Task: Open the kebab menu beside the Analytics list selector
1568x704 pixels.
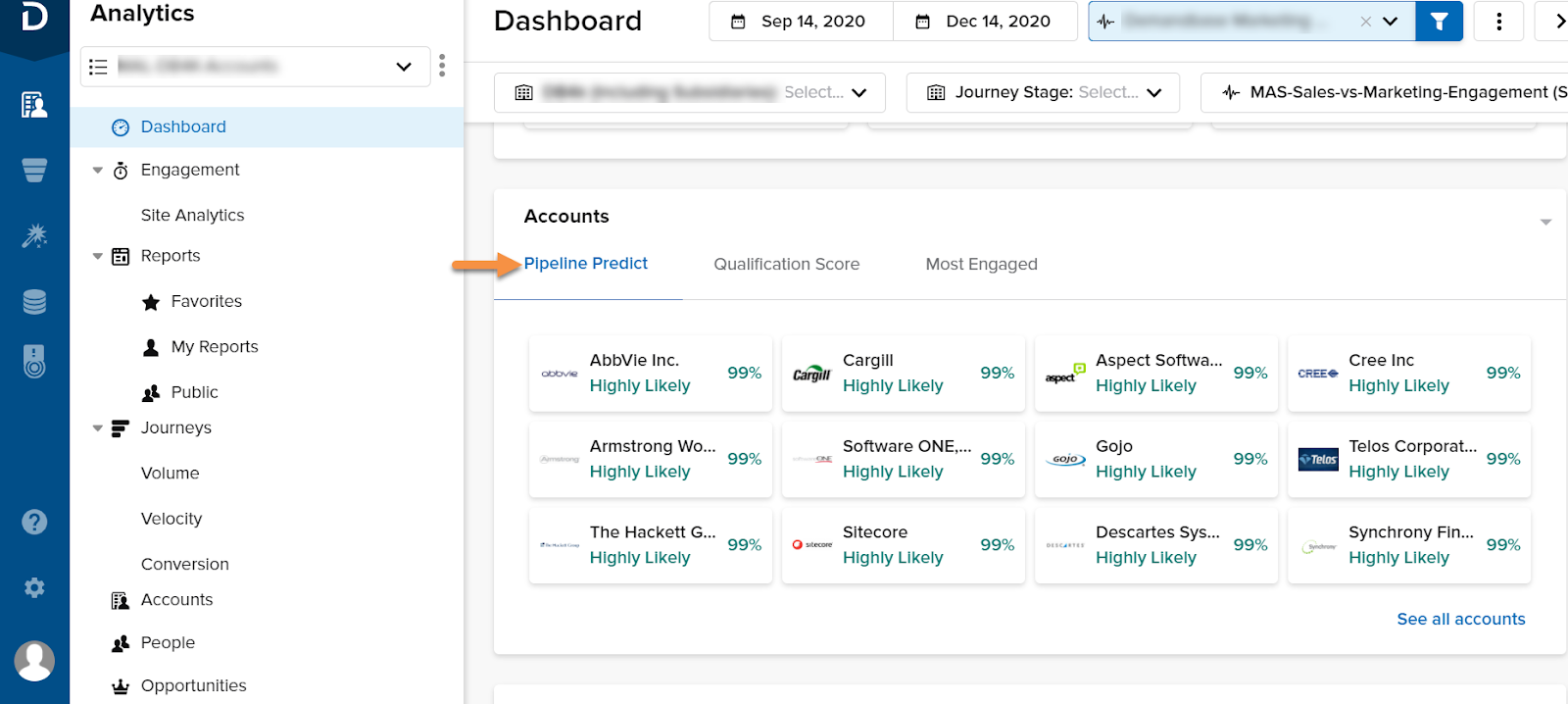Action: pyautogui.click(x=442, y=66)
